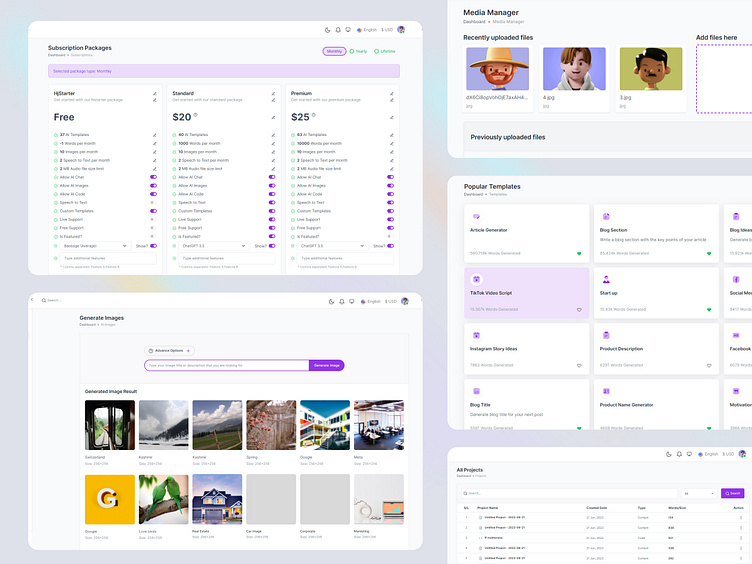Edit the Premium $25 price
752x564 pixels.
(x=391, y=118)
